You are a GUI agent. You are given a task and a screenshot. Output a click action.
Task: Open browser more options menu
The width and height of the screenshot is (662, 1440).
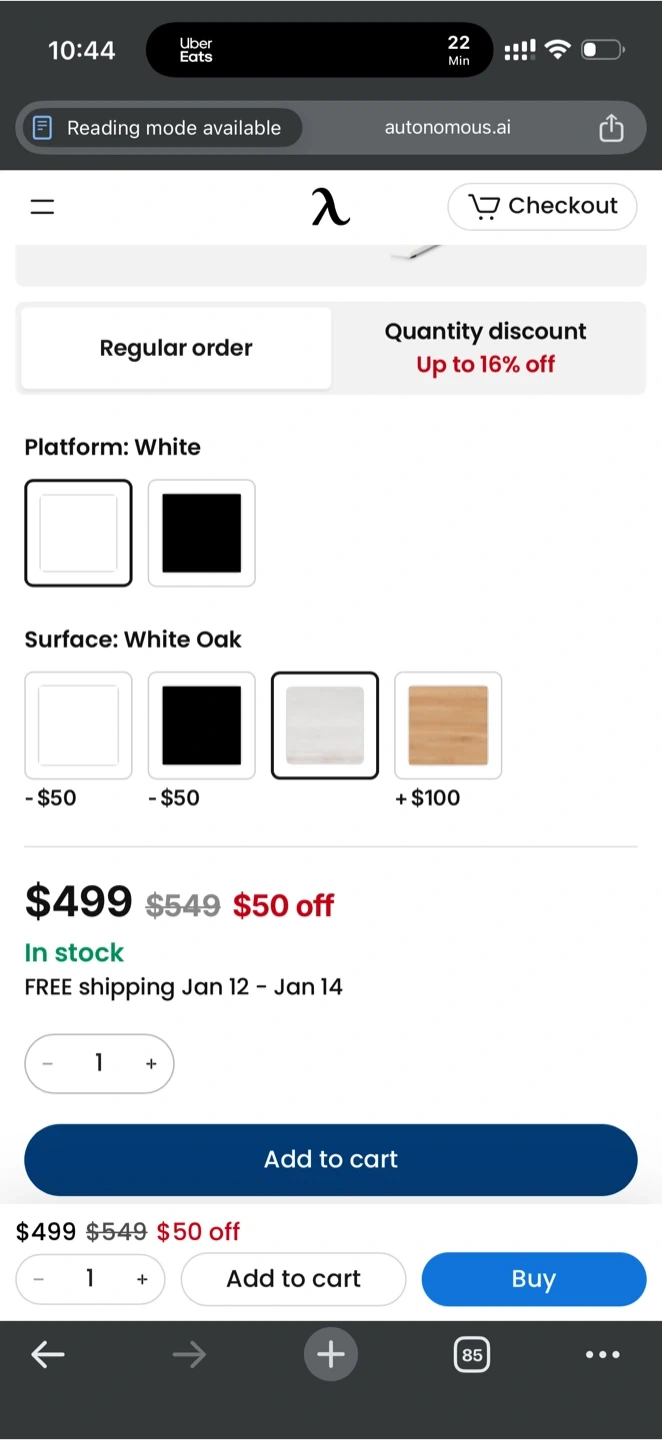pyautogui.click(x=602, y=1355)
